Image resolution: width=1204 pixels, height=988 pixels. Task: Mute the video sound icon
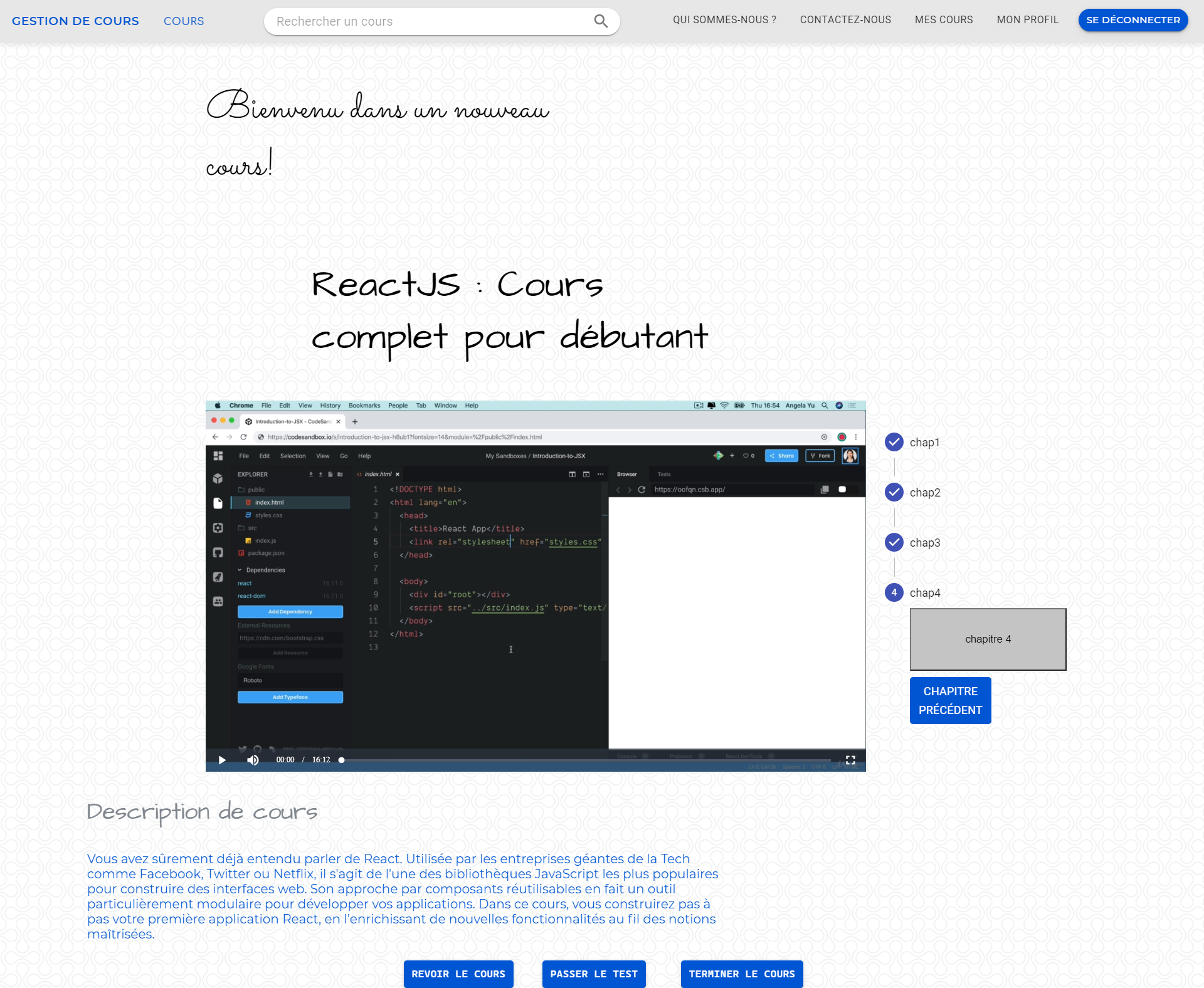click(253, 760)
